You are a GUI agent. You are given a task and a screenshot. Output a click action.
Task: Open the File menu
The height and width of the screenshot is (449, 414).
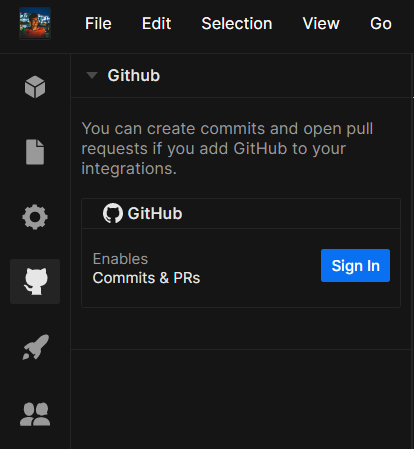point(98,23)
